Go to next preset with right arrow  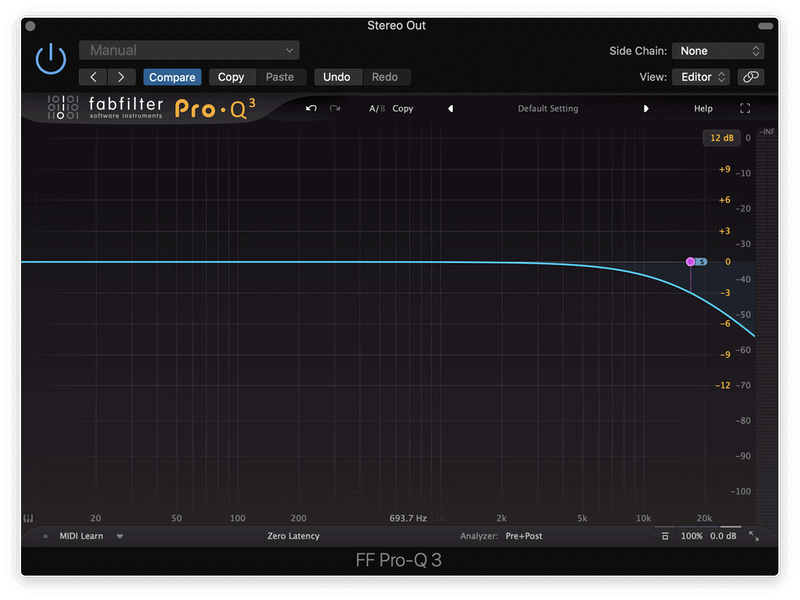[x=121, y=77]
